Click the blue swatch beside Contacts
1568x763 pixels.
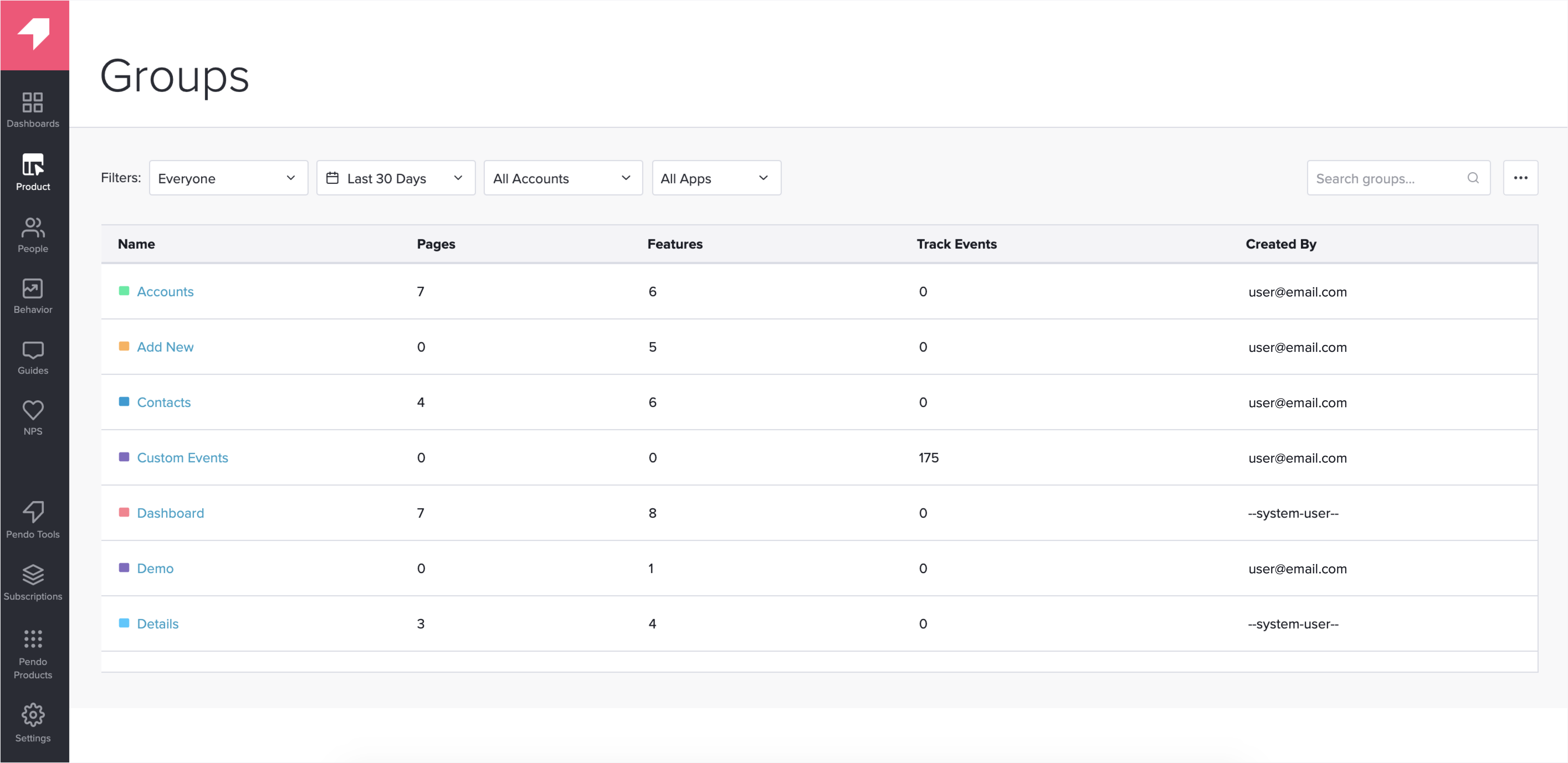124,402
